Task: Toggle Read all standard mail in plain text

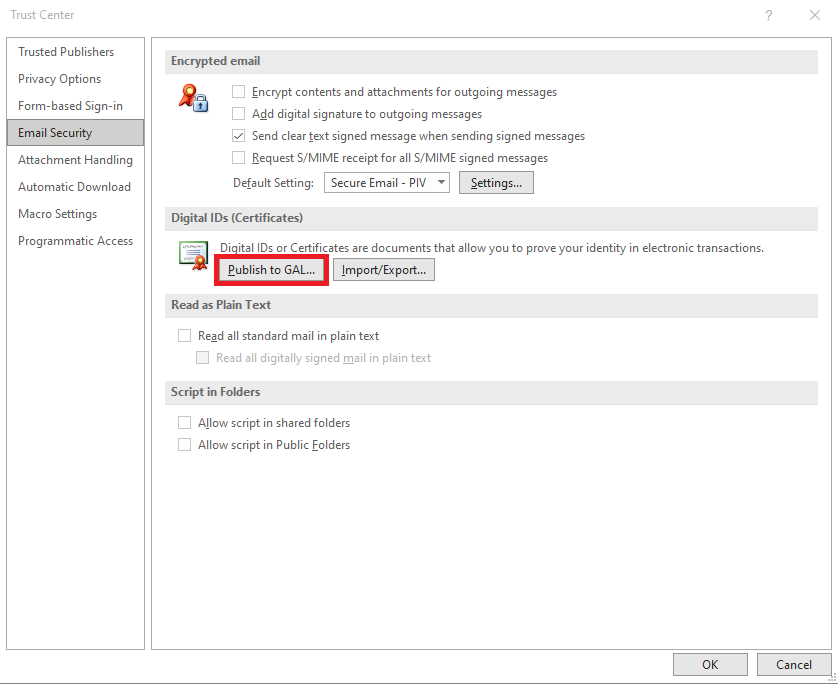Action: click(184, 336)
